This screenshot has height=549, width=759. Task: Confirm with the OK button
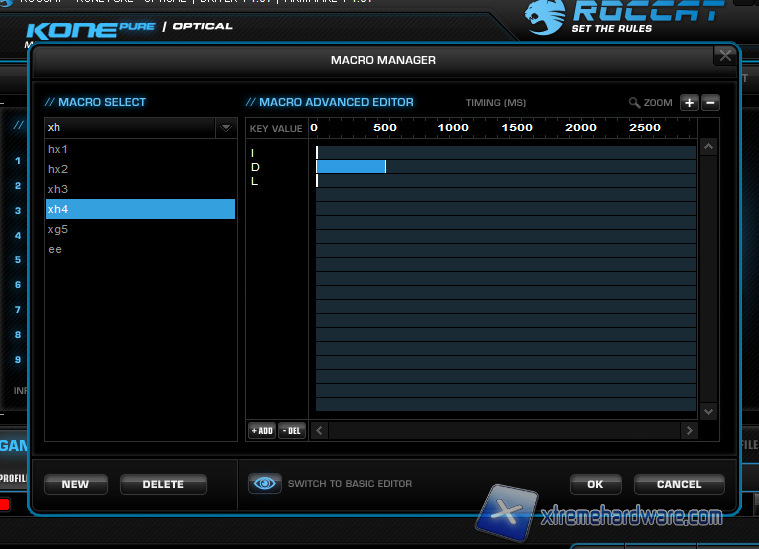595,484
